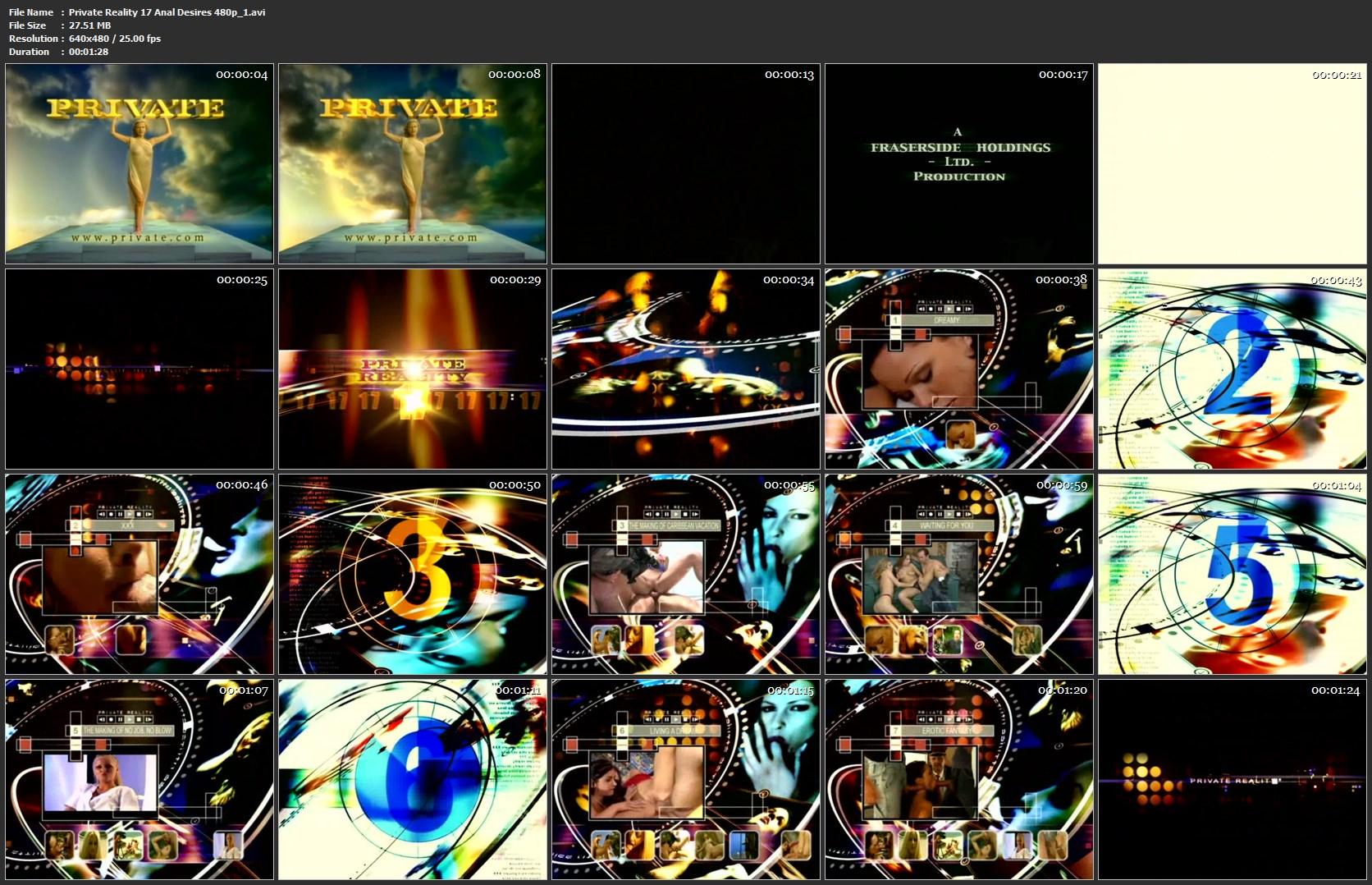
Task: Open the blue number 2 frame
Action: [x=1233, y=369]
